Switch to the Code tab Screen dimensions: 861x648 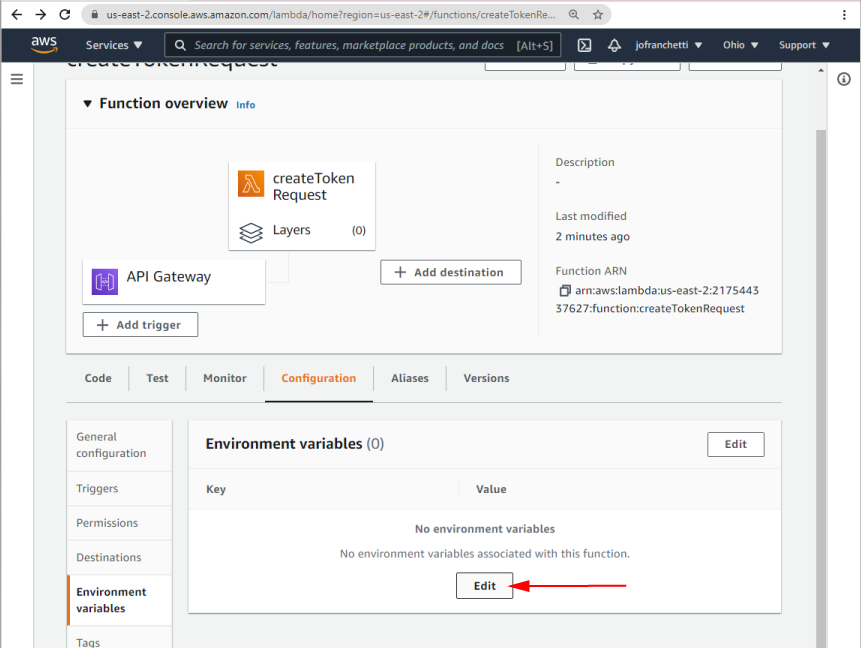97,378
